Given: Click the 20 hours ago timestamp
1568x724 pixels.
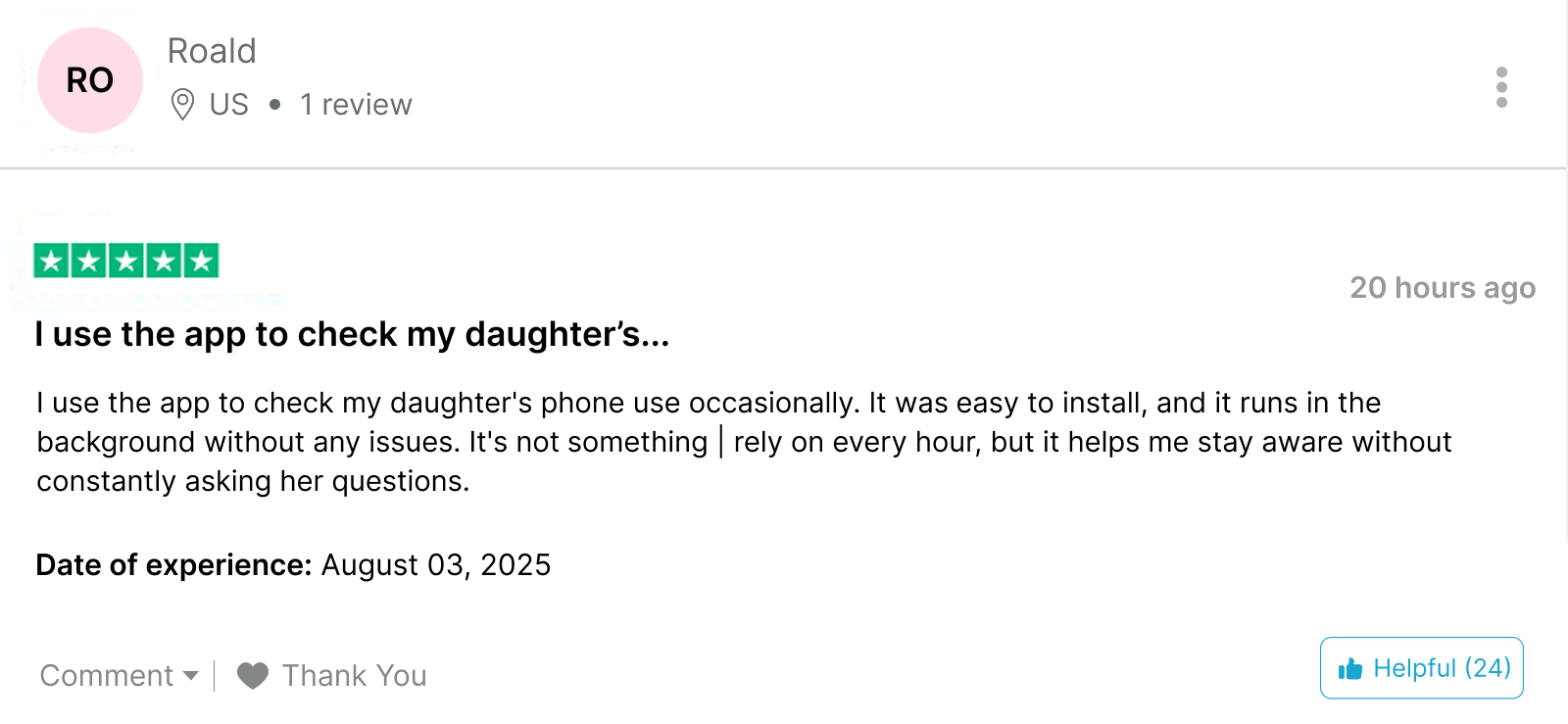Looking at the screenshot, I should pos(1443,288).
